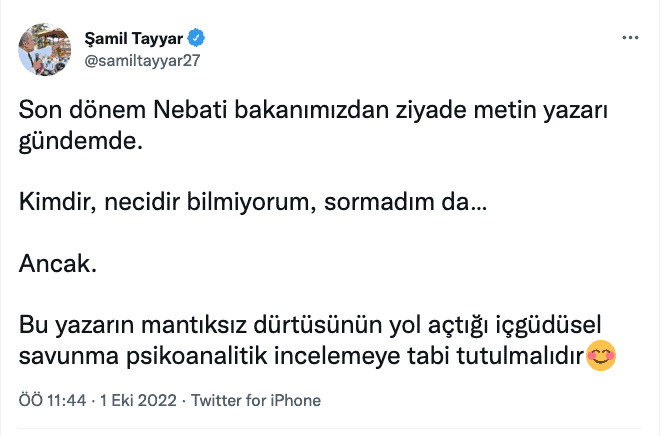Screen dimensions: 663x436
Task: Click the words "Son dönem" starting the tweet
Action: pos(71,110)
